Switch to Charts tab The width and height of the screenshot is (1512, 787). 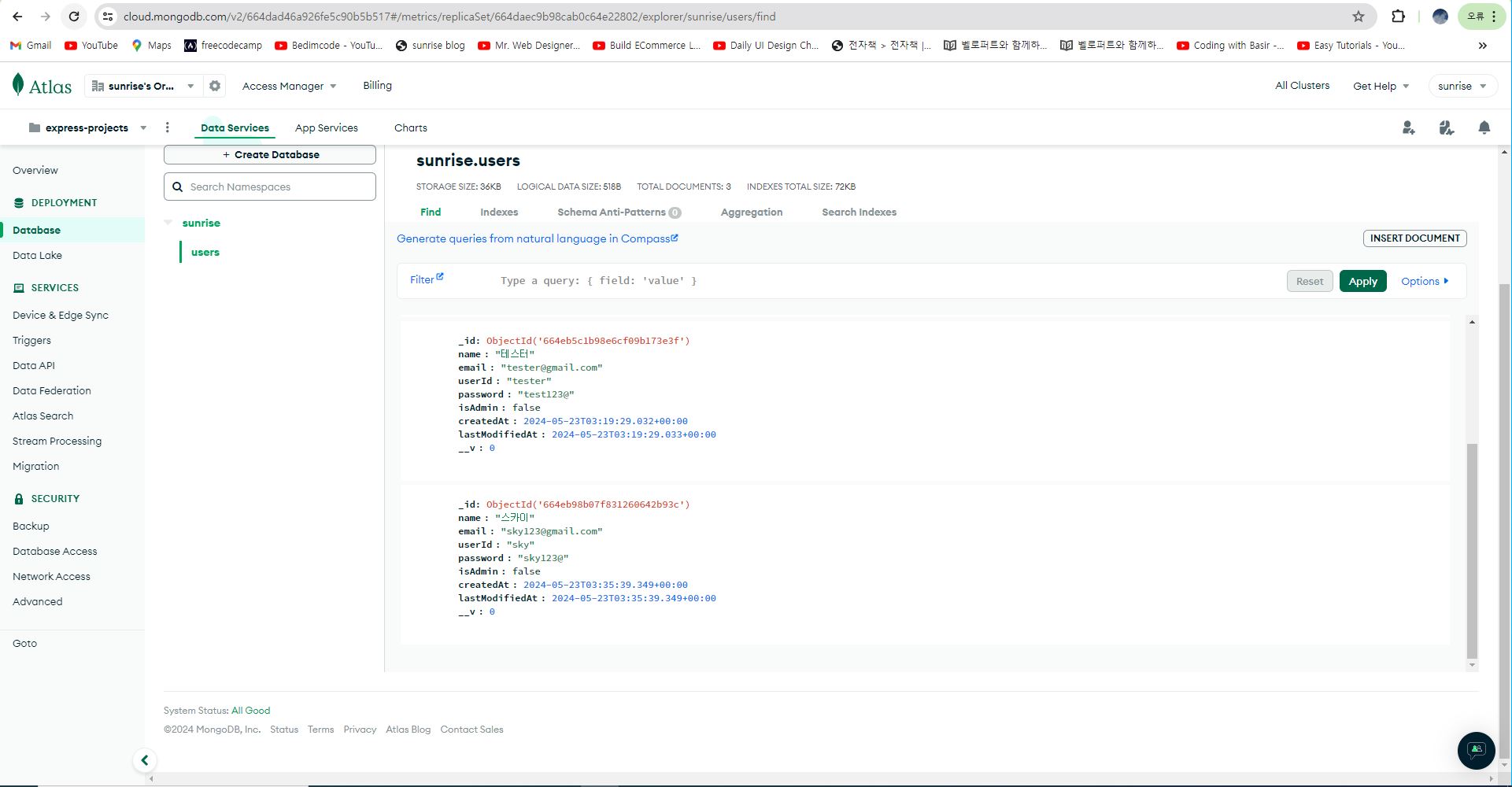[x=411, y=127]
